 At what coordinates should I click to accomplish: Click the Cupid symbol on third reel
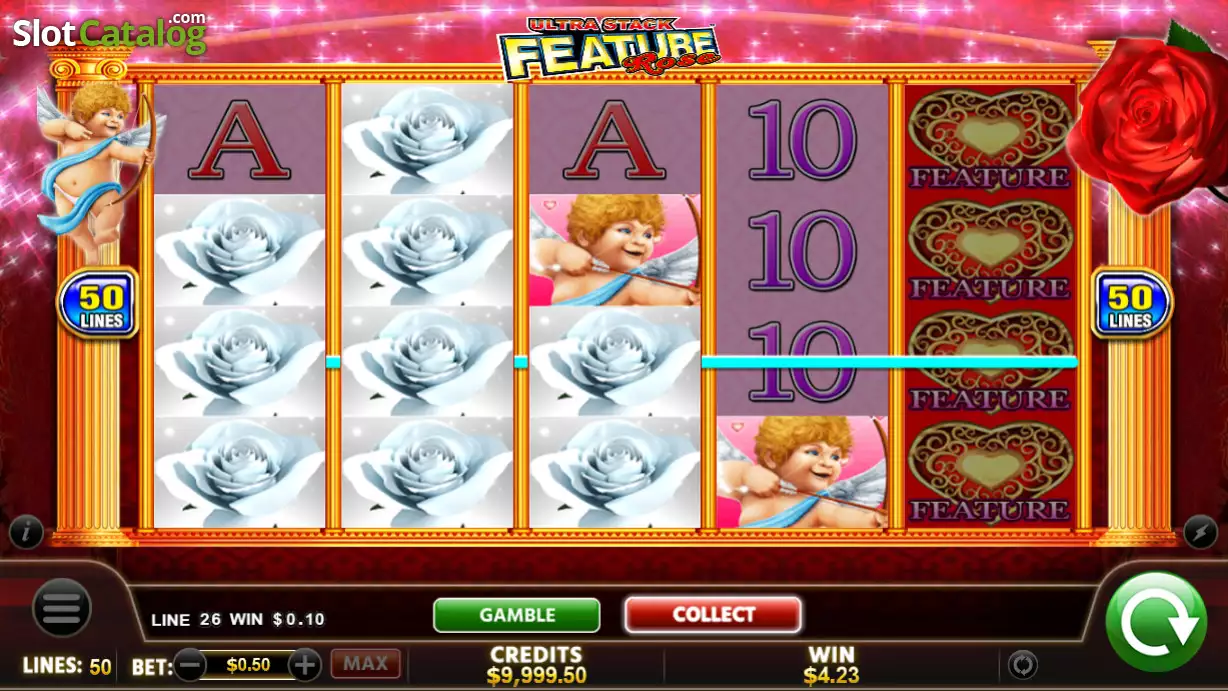615,250
